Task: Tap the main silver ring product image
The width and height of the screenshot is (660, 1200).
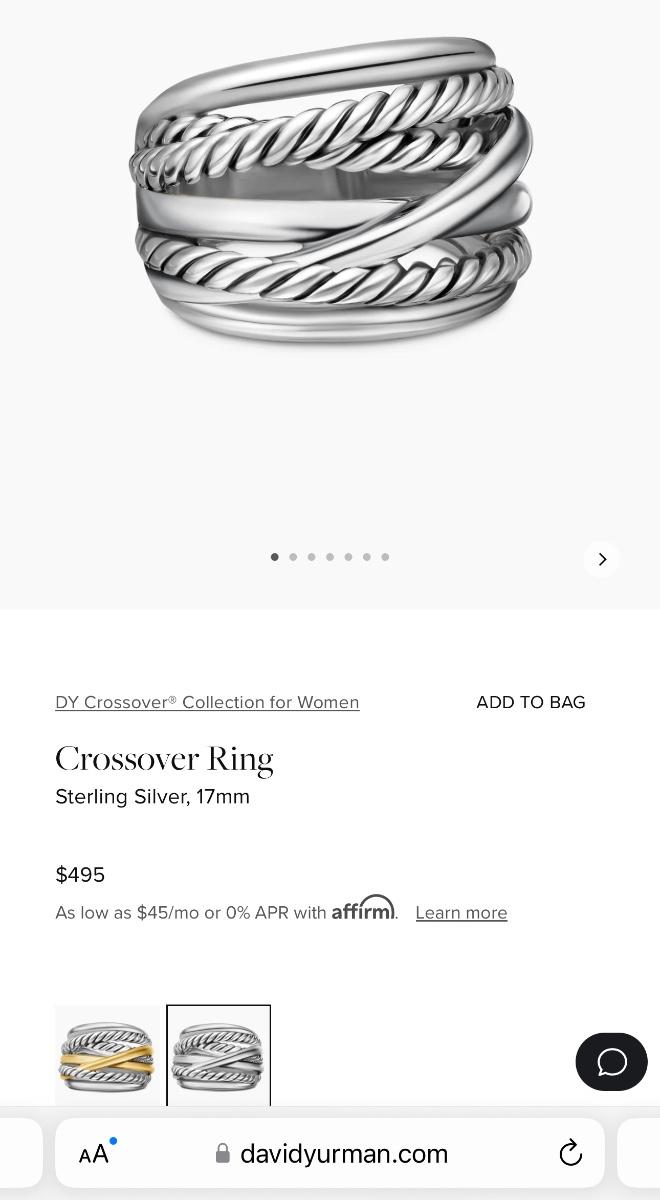Action: (330, 190)
